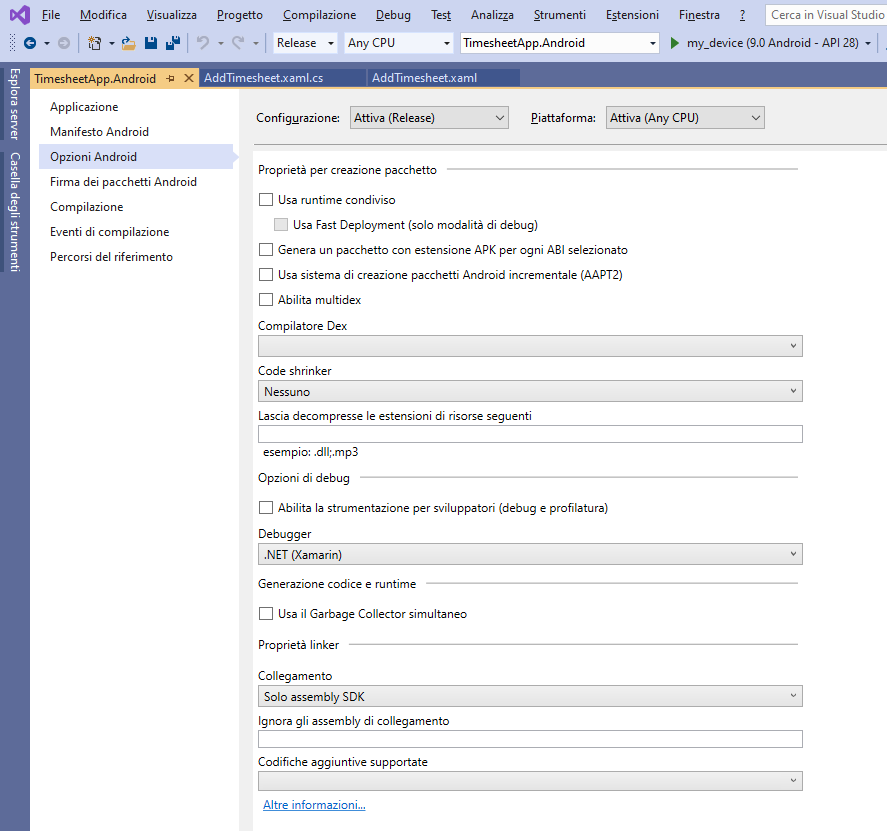Start deployment with green play icon
This screenshot has height=831, width=887.
[674, 43]
